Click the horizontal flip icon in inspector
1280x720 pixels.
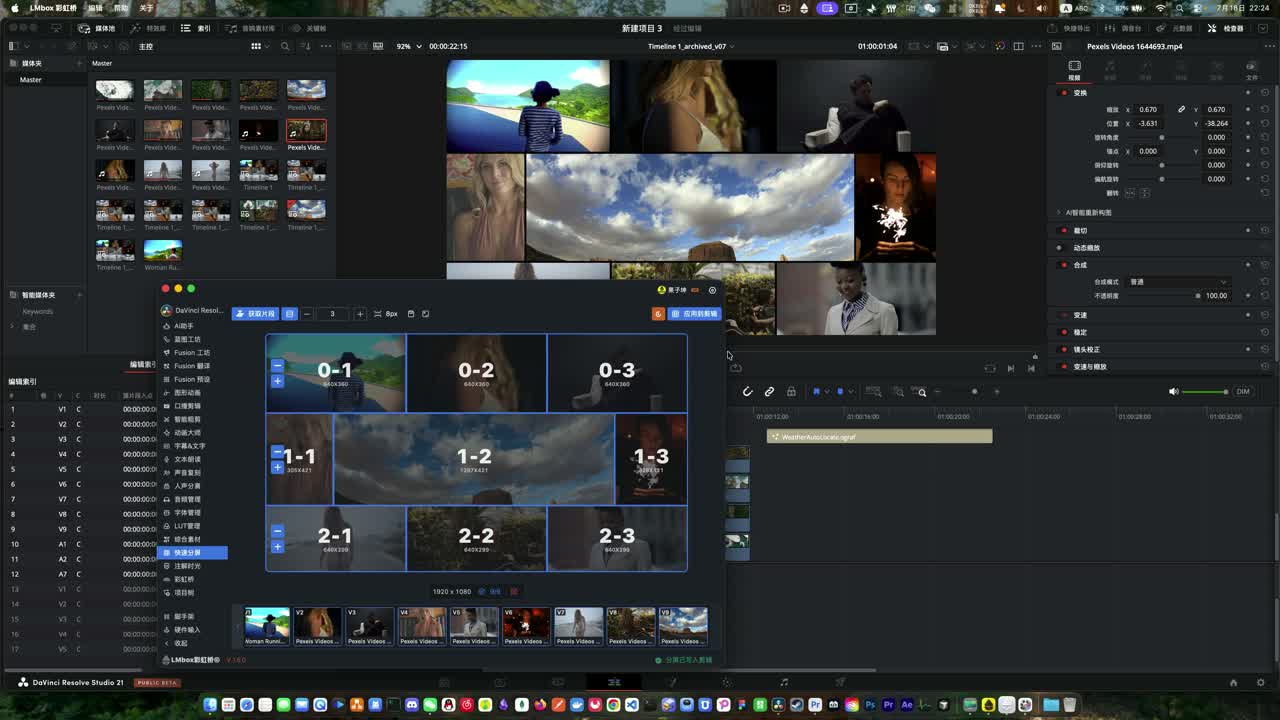(x=1131, y=193)
